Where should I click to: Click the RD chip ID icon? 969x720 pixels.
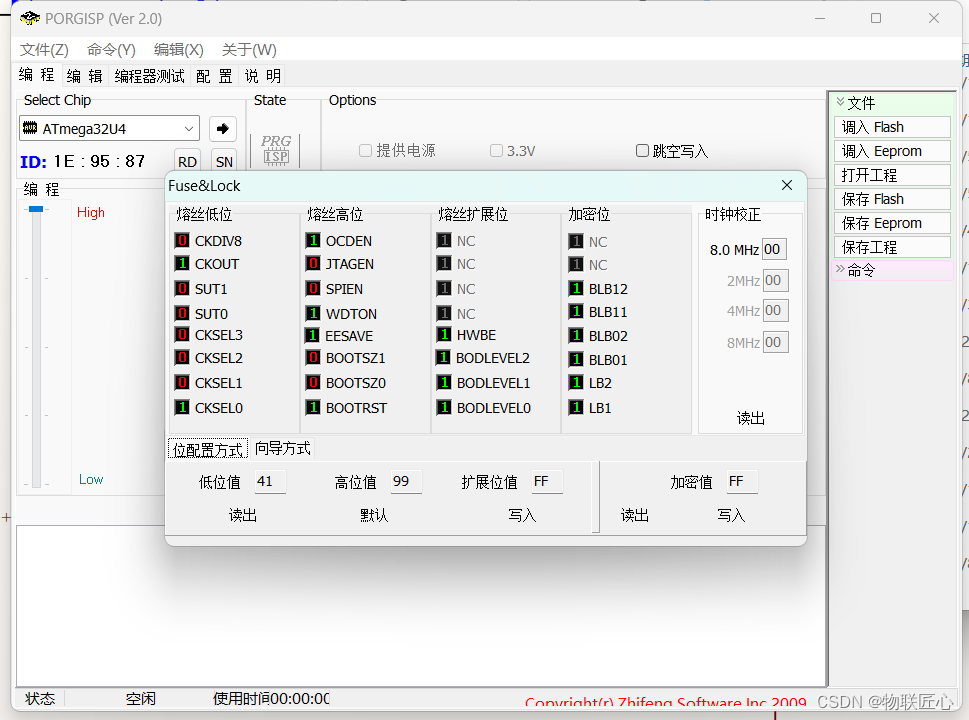tap(187, 161)
